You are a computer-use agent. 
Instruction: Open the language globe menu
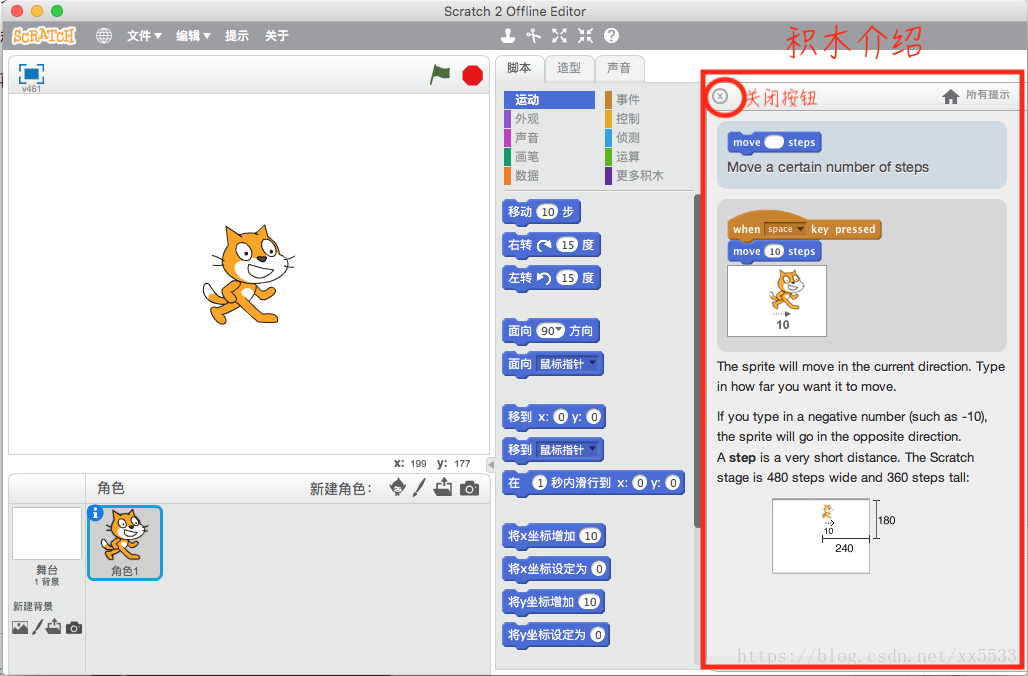coord(104,35)
